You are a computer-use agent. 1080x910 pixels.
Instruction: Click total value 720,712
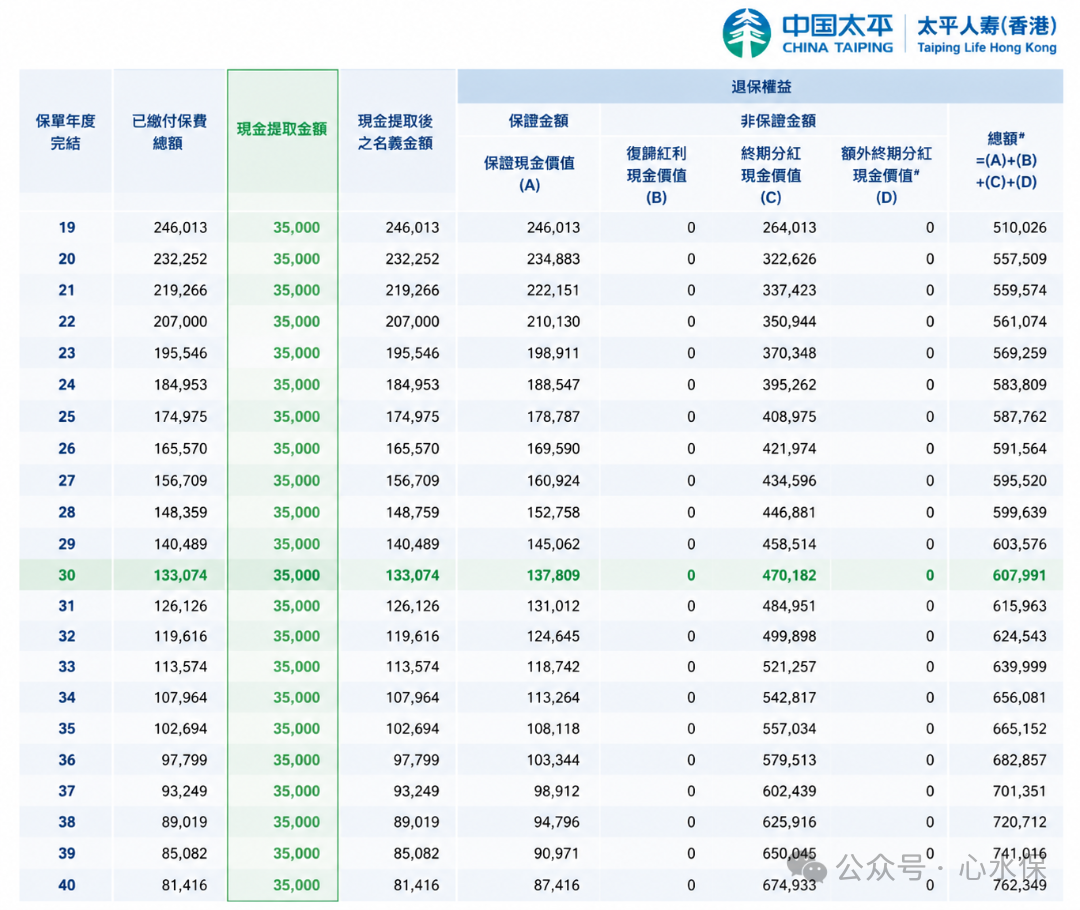[1019, 822]
